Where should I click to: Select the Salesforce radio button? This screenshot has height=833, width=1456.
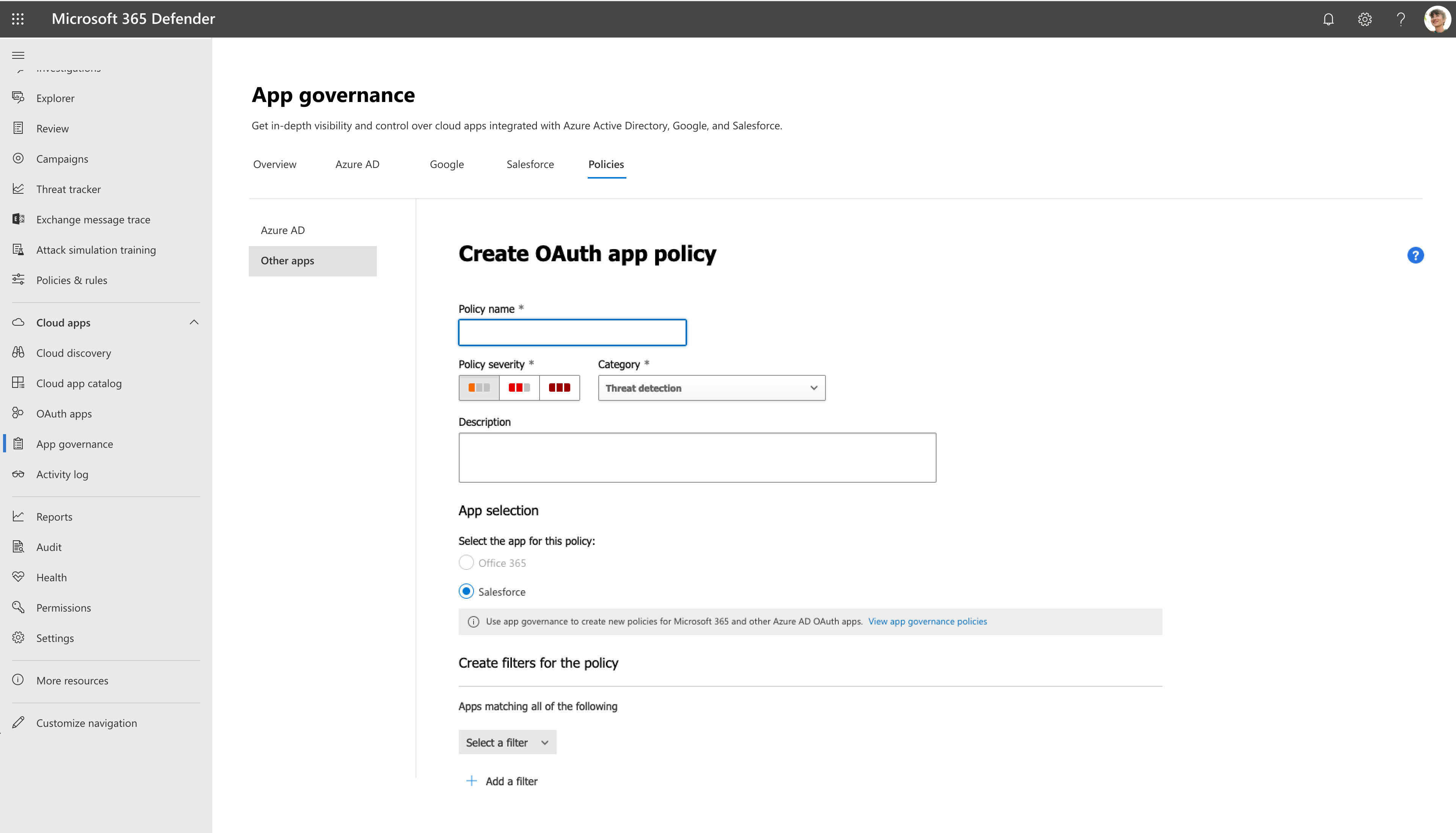coord(466,591)
